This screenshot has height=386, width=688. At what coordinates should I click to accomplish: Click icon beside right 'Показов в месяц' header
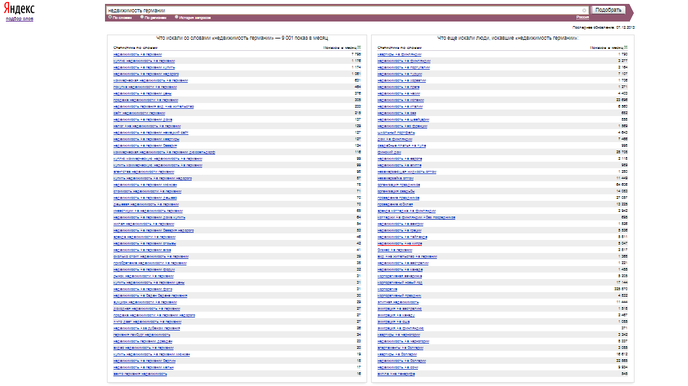click(x=626, y=47)
